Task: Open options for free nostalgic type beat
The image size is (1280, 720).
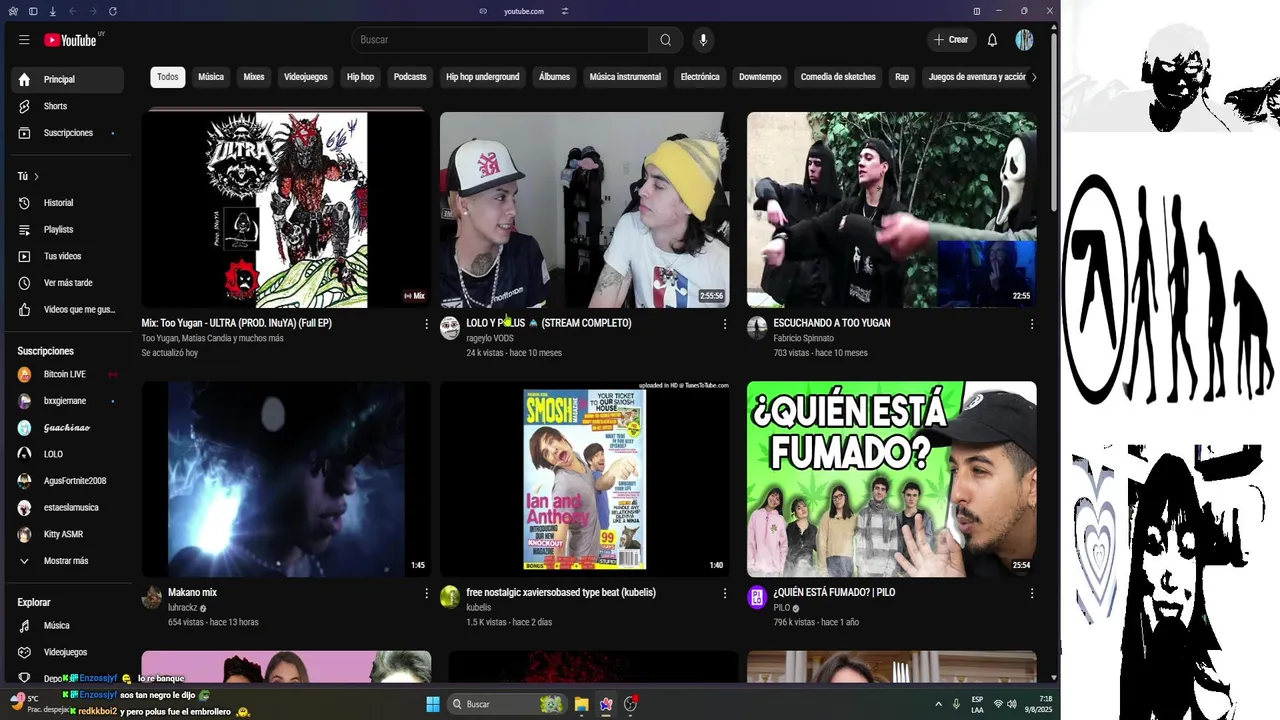Action: 725,593
